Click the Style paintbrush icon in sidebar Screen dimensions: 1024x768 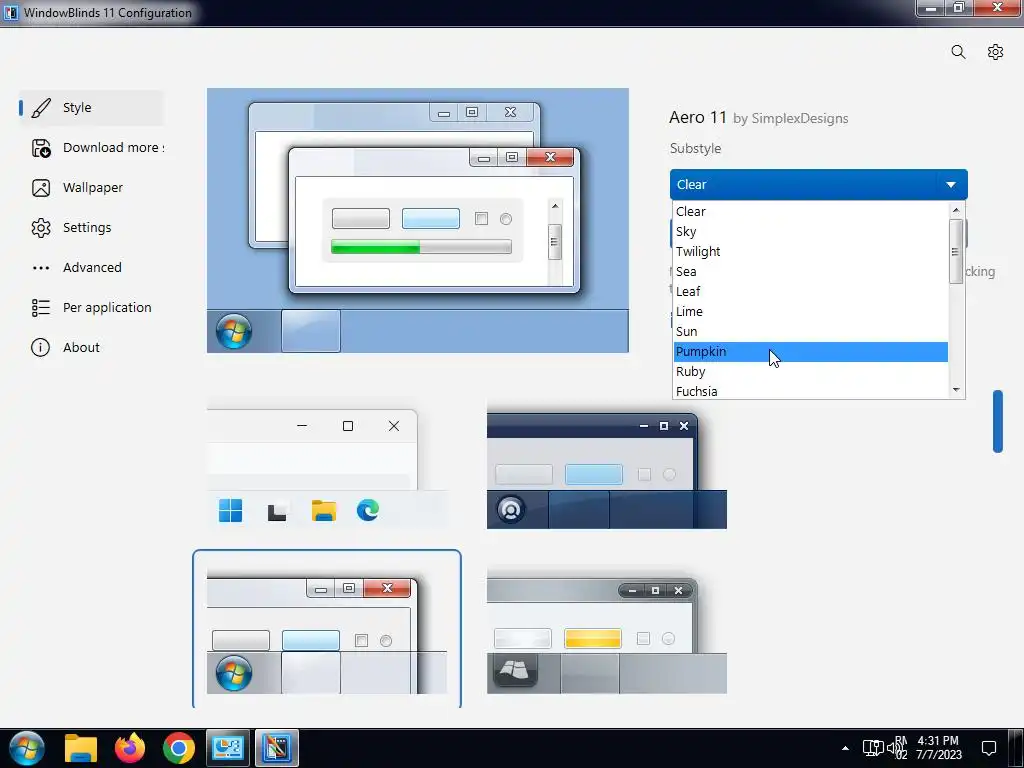[40, 108]
